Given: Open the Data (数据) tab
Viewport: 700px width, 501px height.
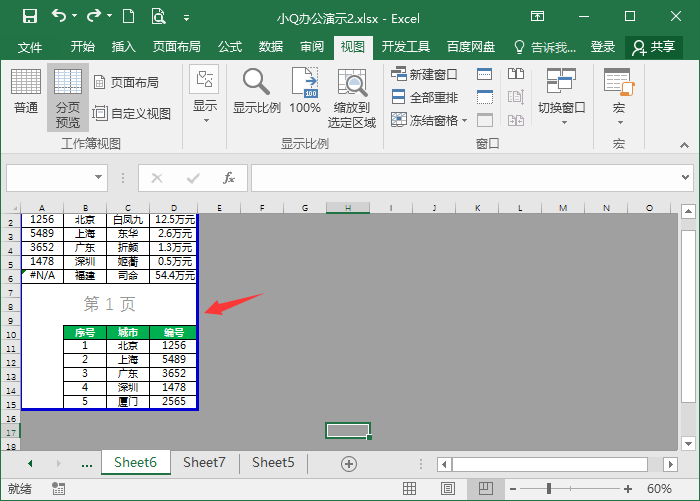Looking at the screenshot, I should click(271, 47).
